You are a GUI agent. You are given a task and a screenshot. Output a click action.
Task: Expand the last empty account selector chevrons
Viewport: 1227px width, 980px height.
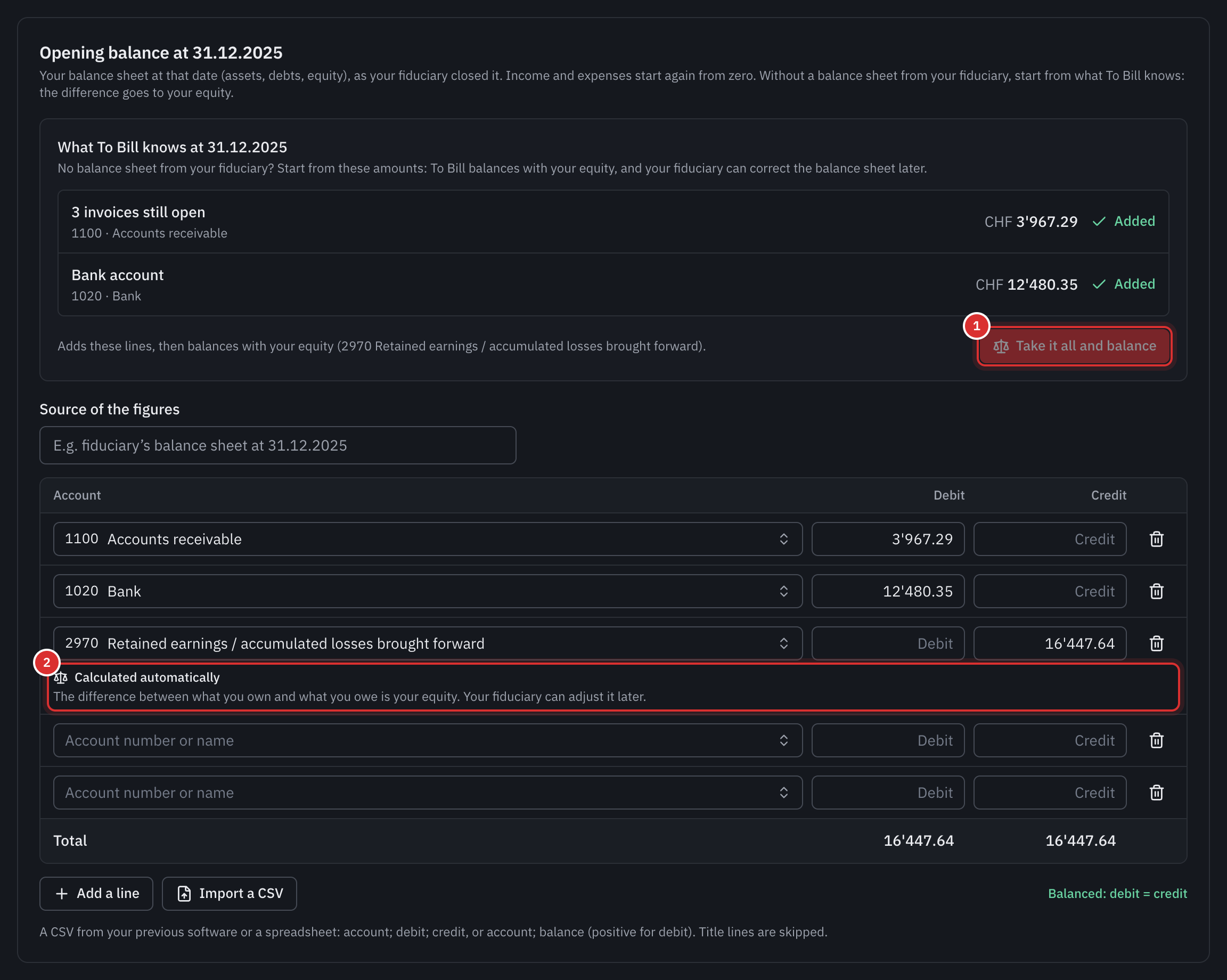point(784,793)
